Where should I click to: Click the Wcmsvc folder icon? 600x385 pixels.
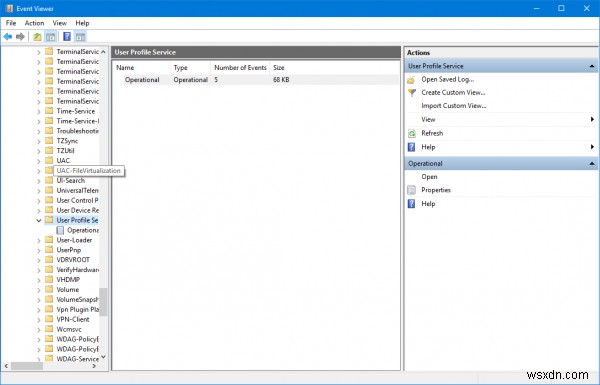49,329
